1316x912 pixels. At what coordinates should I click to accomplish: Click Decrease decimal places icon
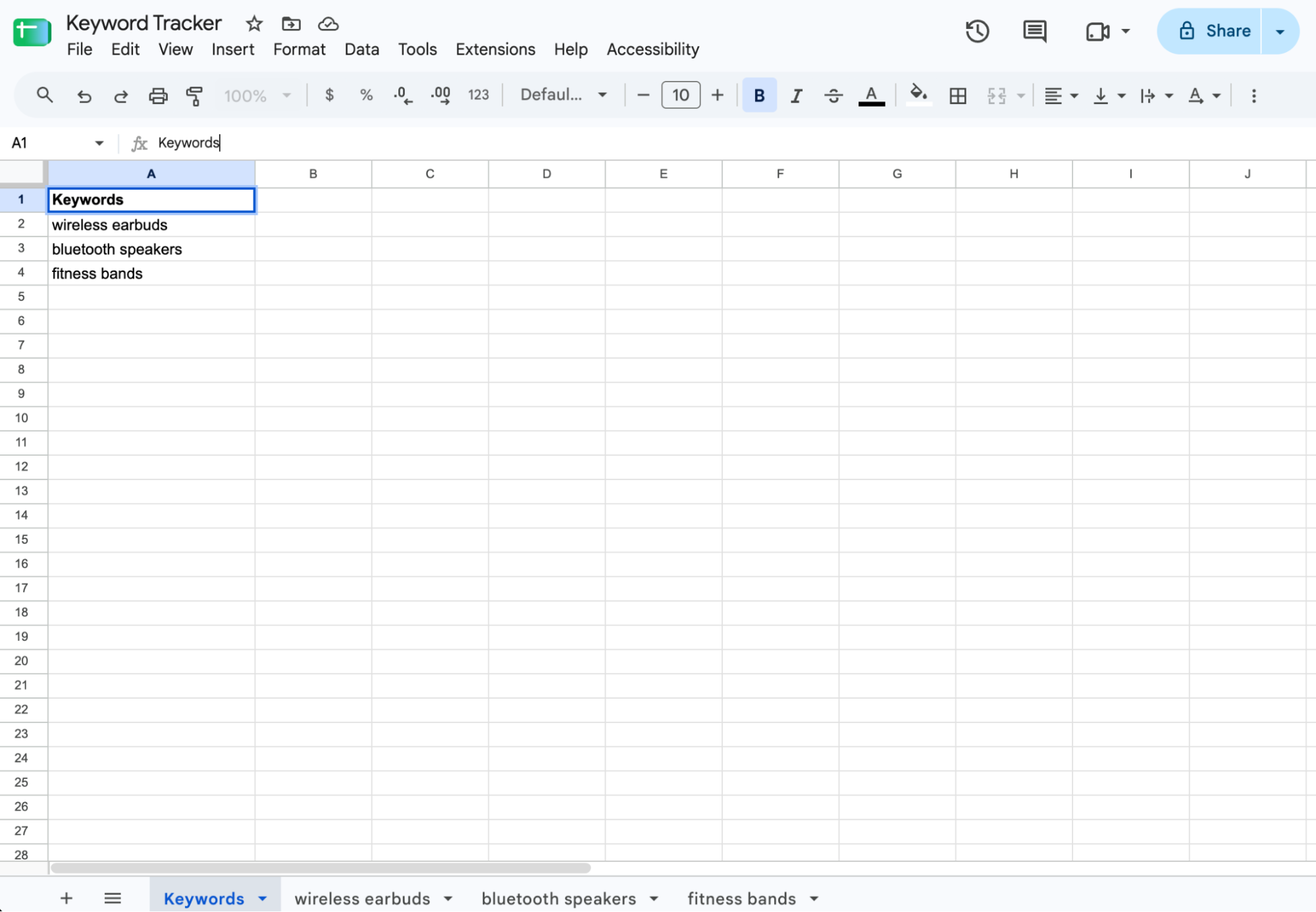[x=403, y=95]
